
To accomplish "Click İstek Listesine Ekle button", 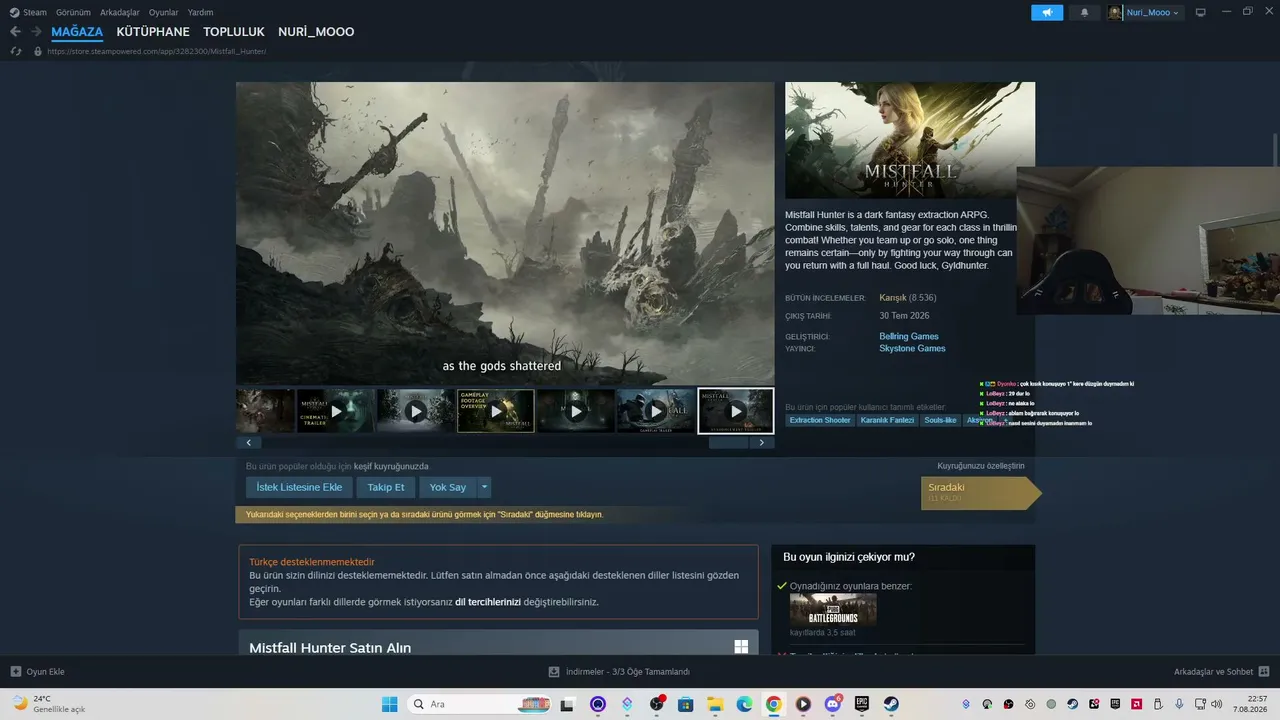I will [x=299, y=487].
